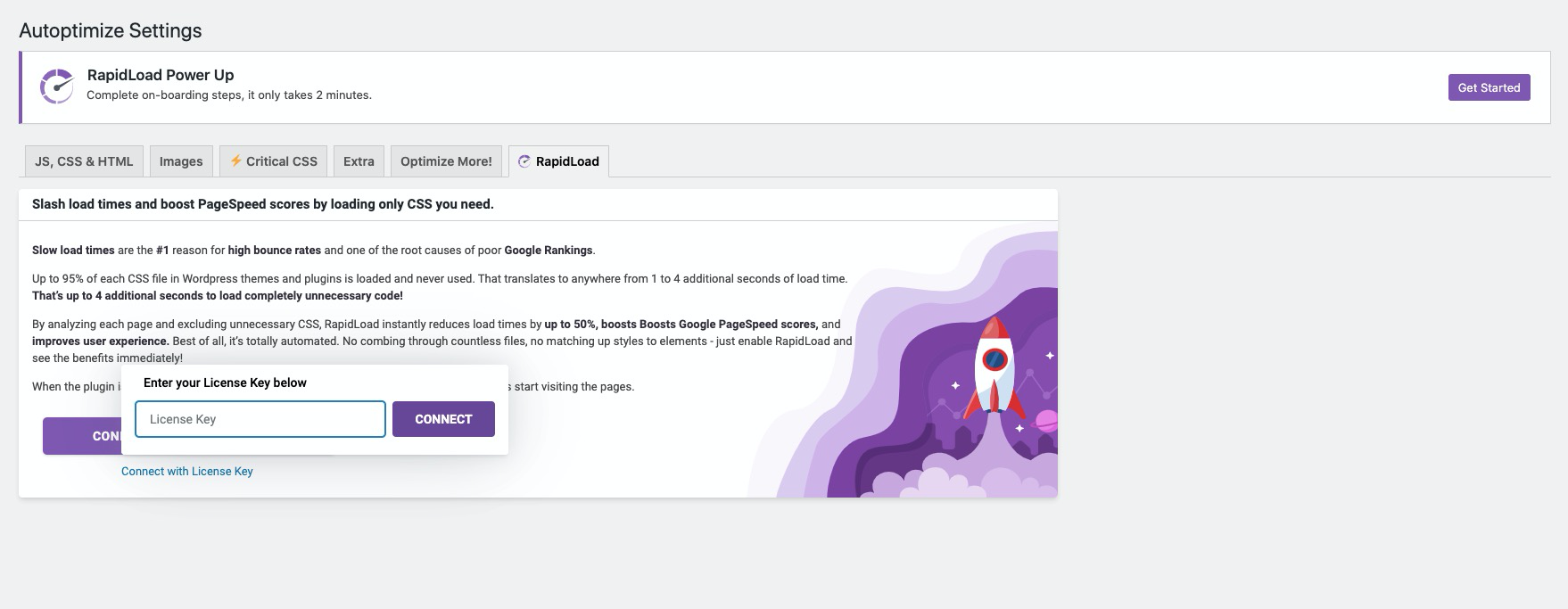Switch to the JS, CSS & HTML tab
Image resolution: width=1568 pixels, height=609 pixels.
click(84, 161)
